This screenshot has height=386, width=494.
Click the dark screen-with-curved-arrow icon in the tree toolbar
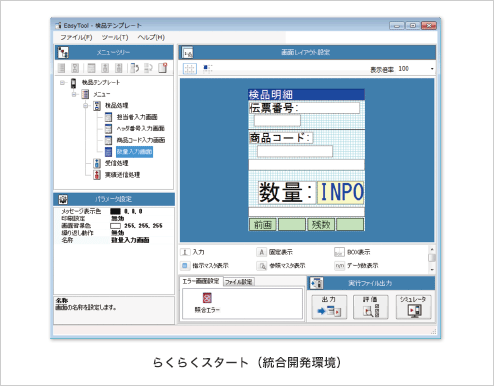[x=134, y=68]
